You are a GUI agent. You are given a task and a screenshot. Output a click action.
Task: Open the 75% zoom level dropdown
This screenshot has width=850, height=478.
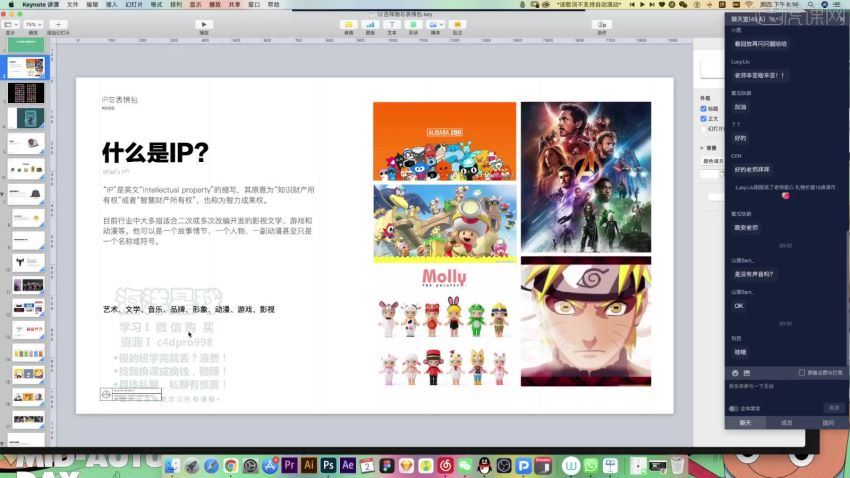tap(33, 24)
